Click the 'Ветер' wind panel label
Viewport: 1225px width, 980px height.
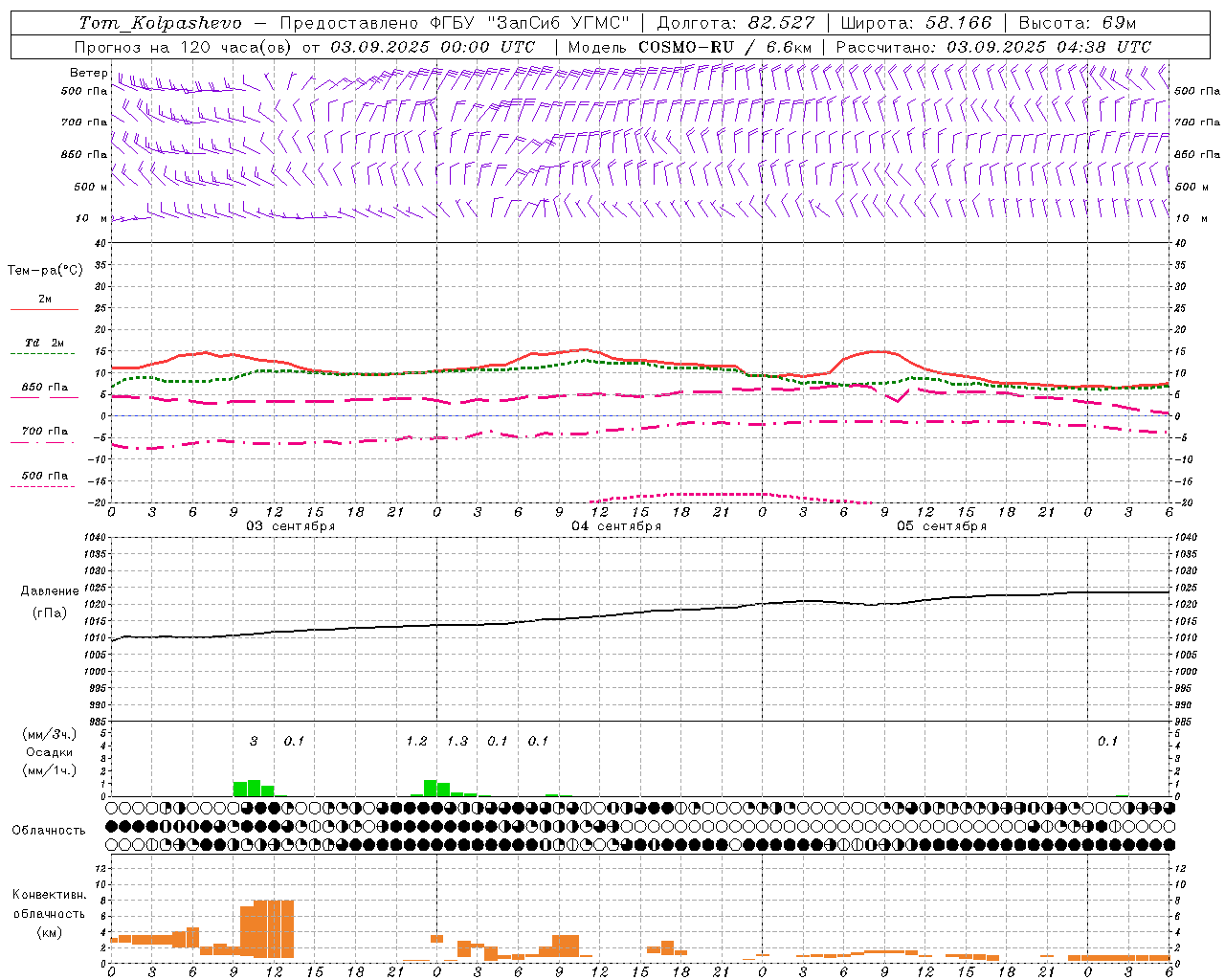88,73
